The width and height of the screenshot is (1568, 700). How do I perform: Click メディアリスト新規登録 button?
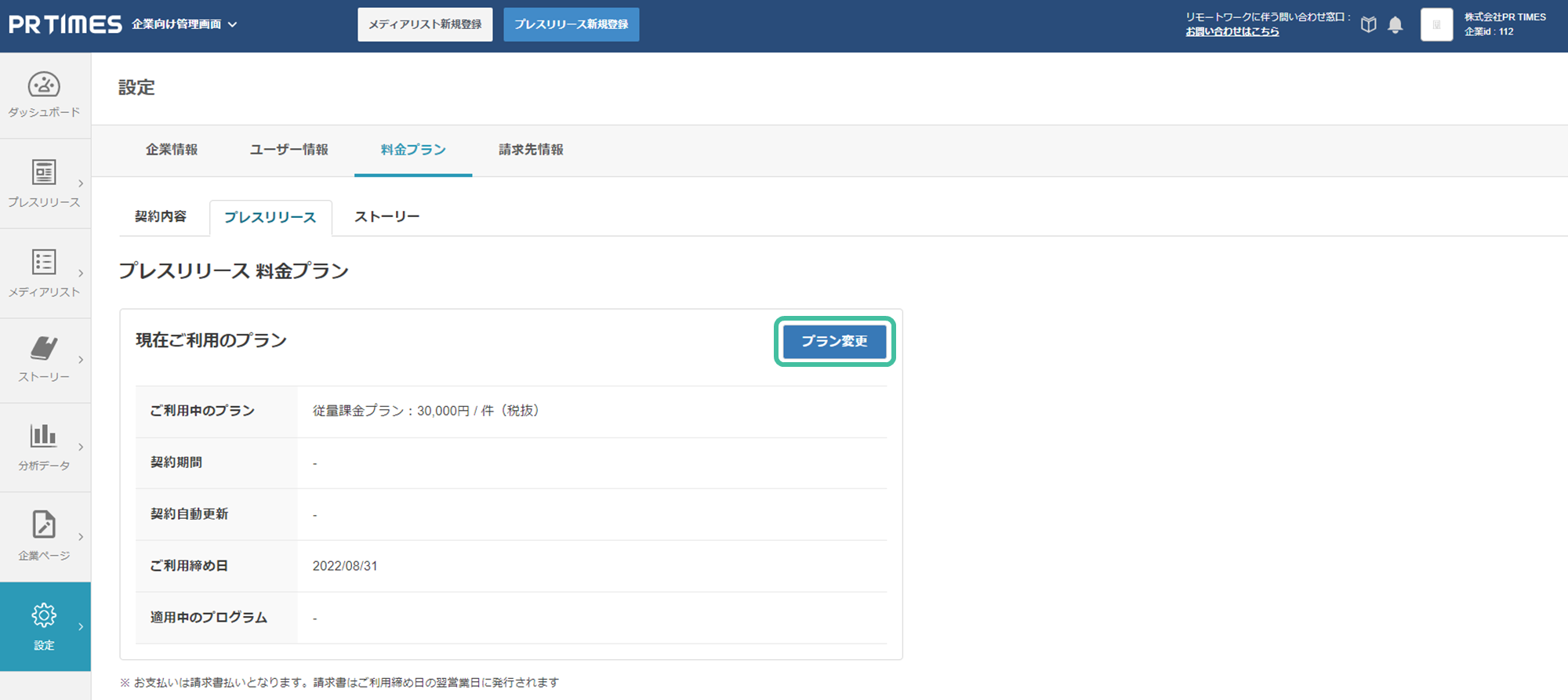(425, 24)
